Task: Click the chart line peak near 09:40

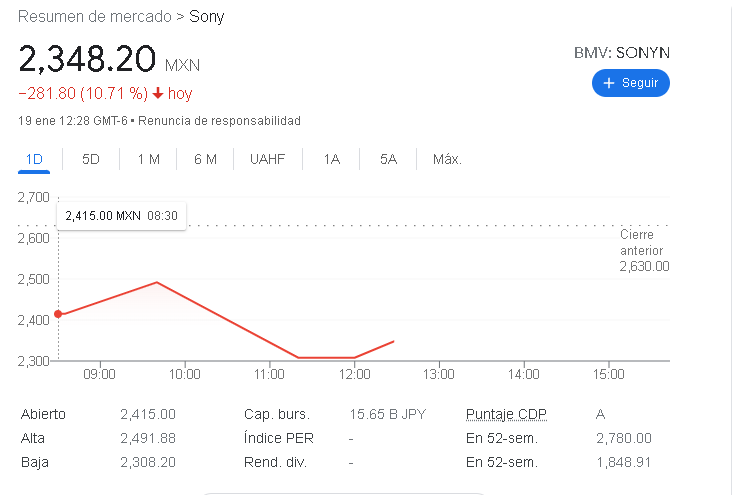Action: 156,282
